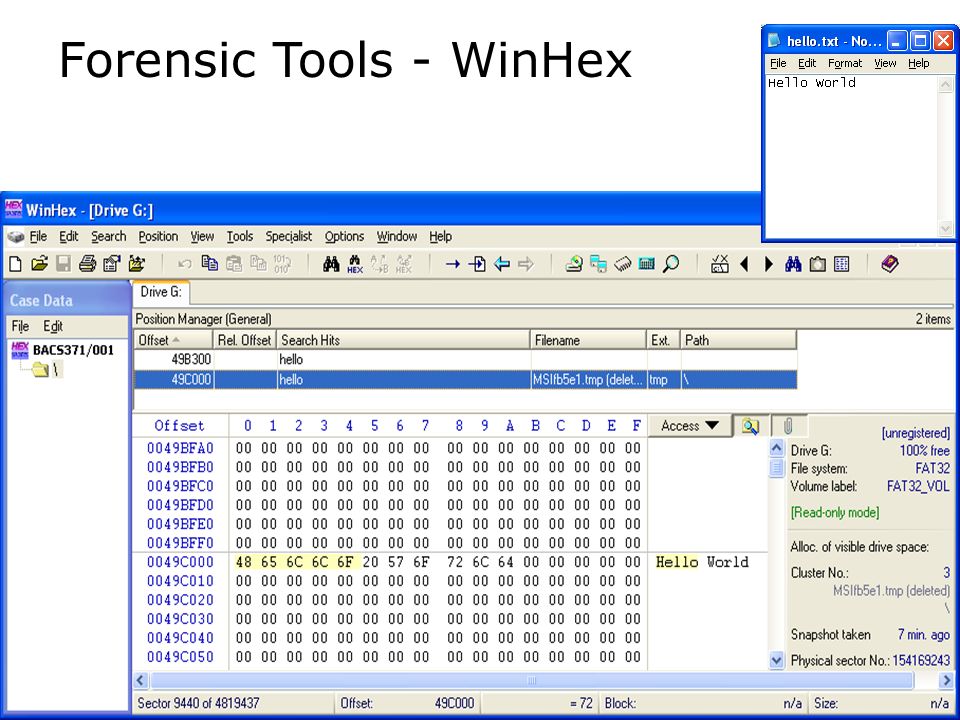Click the hex view horizontal scrollbar thumb
The width and height of the screenshot is (960, 720).
(532, 680)
